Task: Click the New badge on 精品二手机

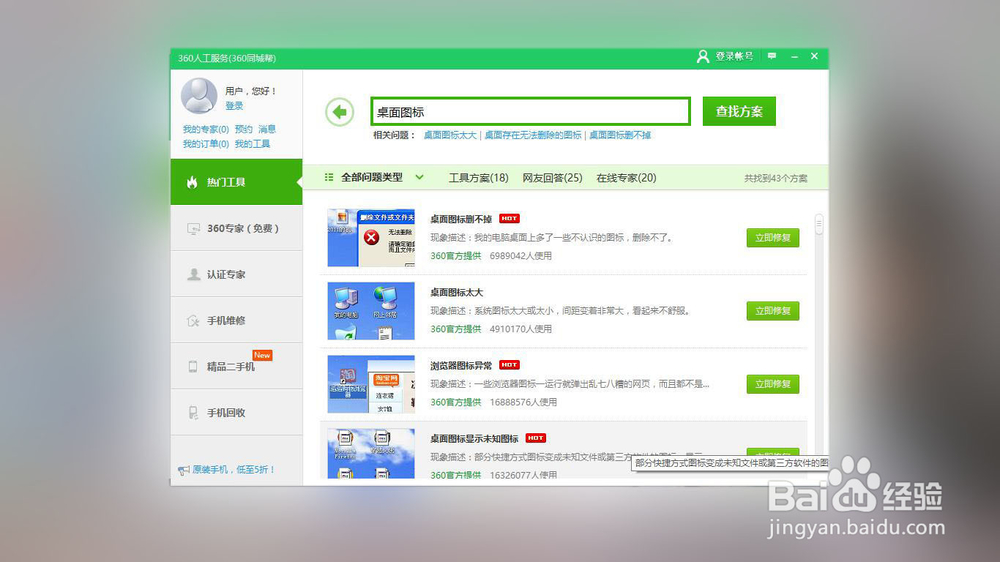Action: [x=262, y=355]
